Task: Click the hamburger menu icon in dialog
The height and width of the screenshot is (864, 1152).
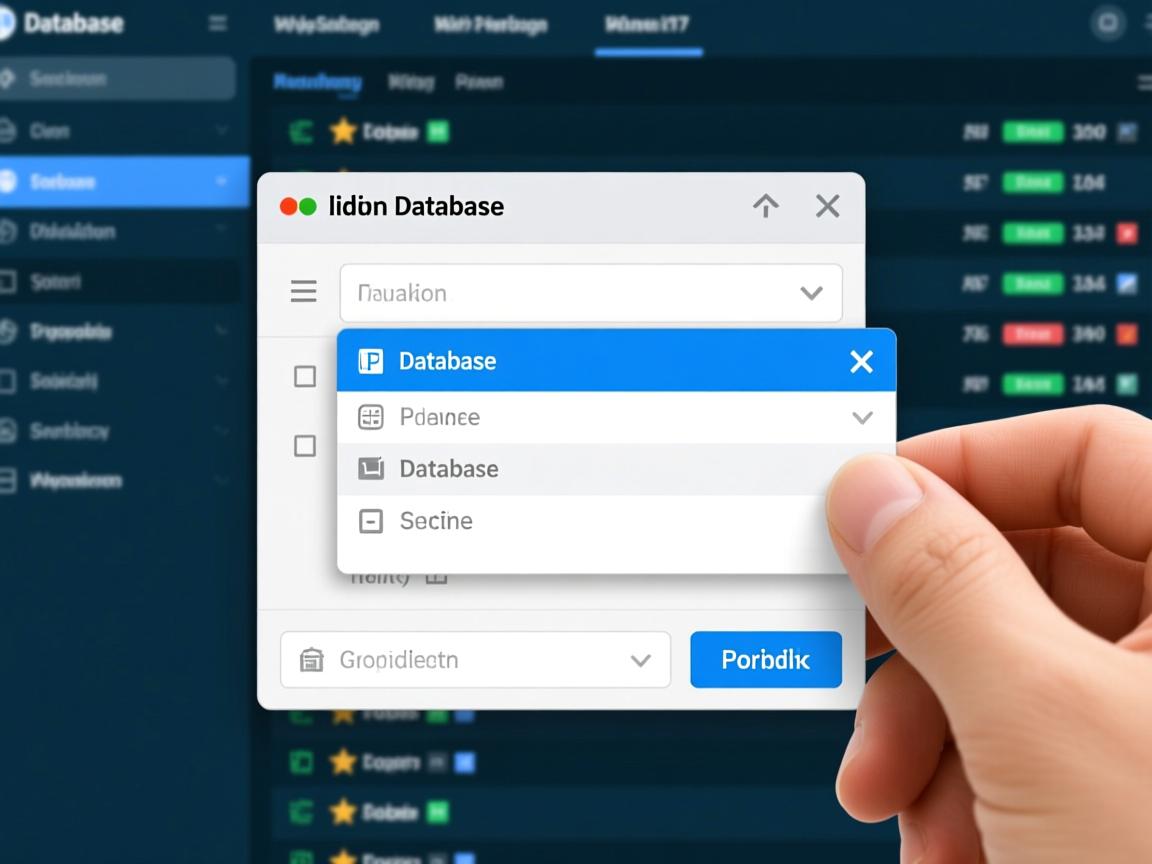Action: coord(303,292)
